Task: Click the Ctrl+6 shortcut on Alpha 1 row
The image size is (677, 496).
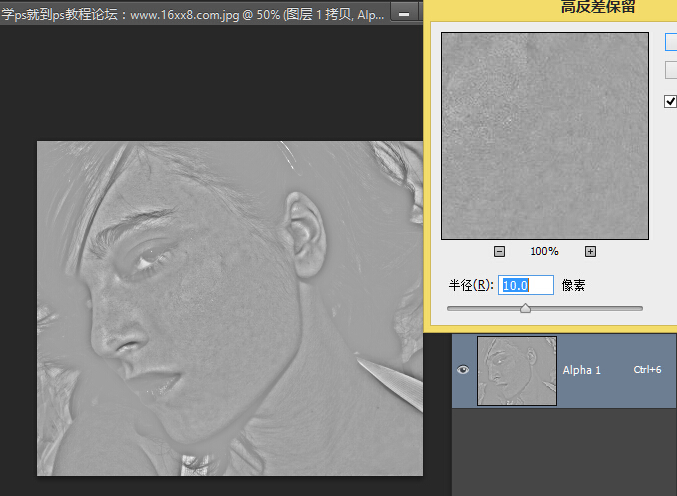Action: [648, 370]
